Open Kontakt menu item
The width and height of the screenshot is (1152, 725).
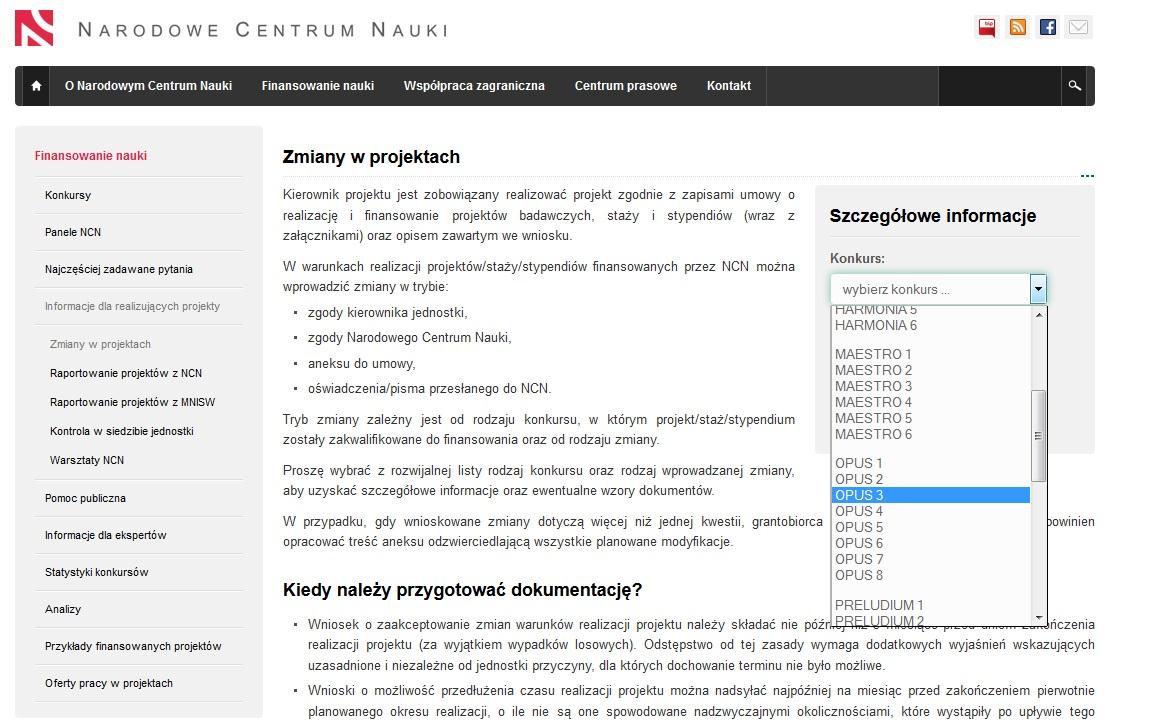click(x=729, y=86)
